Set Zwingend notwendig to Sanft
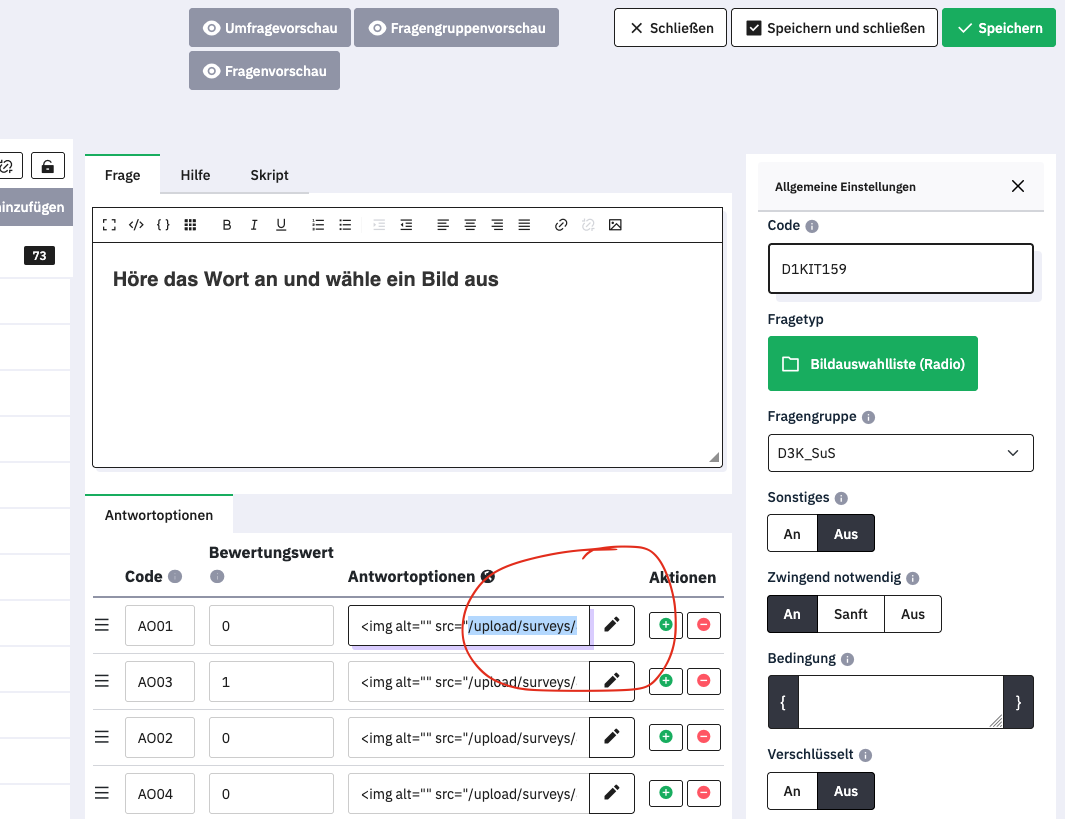 [x=851, y=614]
